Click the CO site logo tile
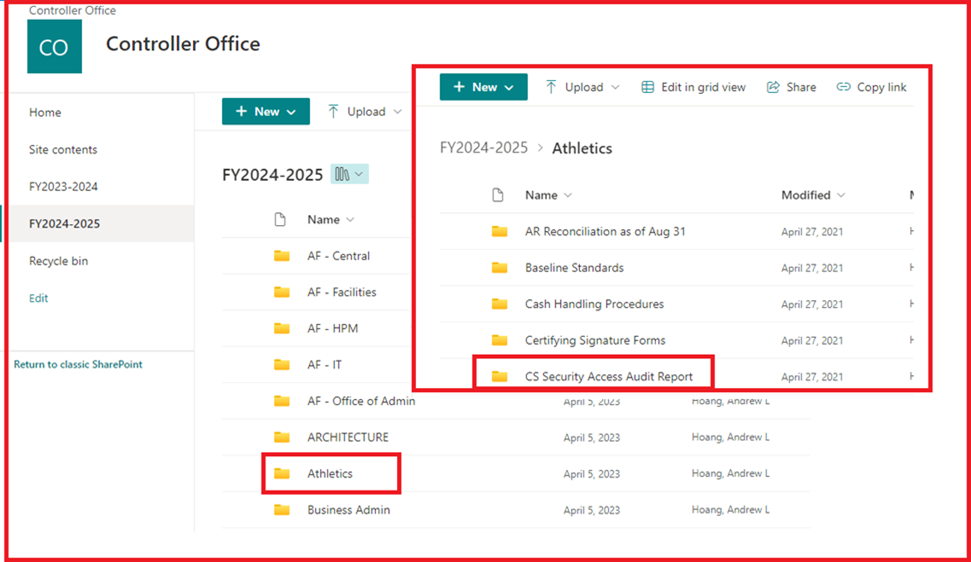The height and width of the screenshot is (562, 971). [x=54, y=47]
